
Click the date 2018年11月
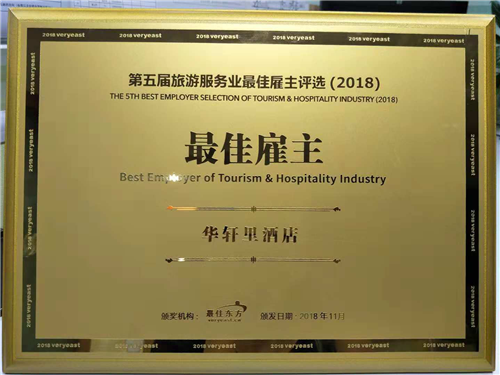click(x=322, y=316)
